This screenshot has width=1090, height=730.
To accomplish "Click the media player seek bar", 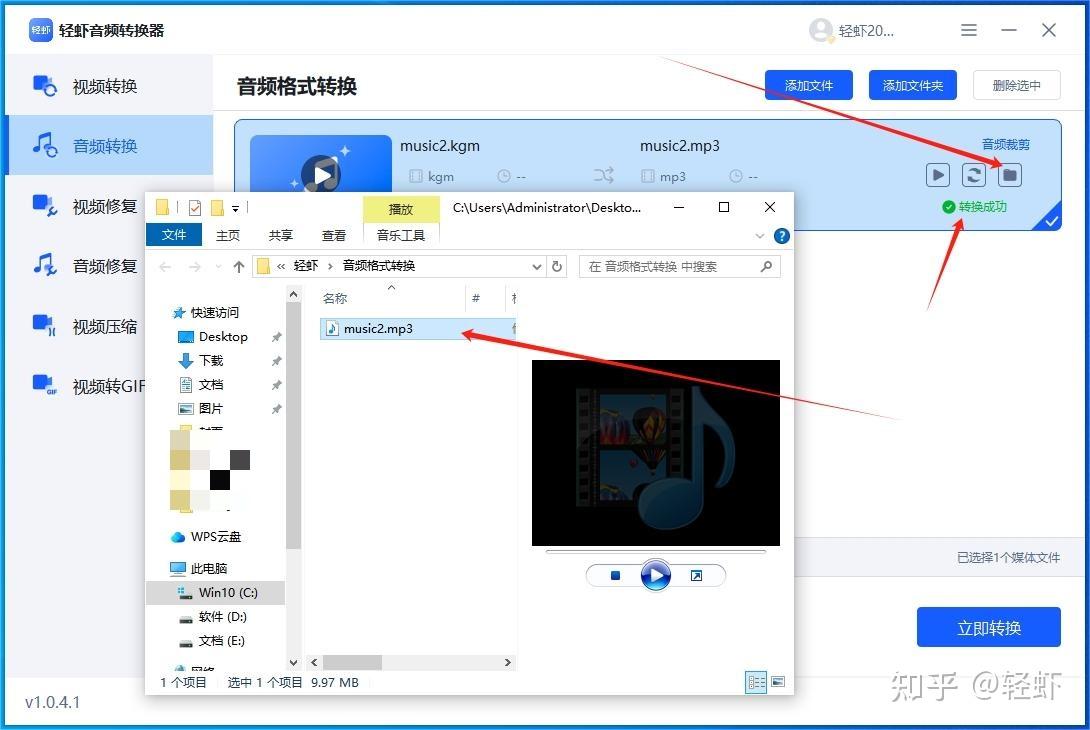I will coord(656,551).
